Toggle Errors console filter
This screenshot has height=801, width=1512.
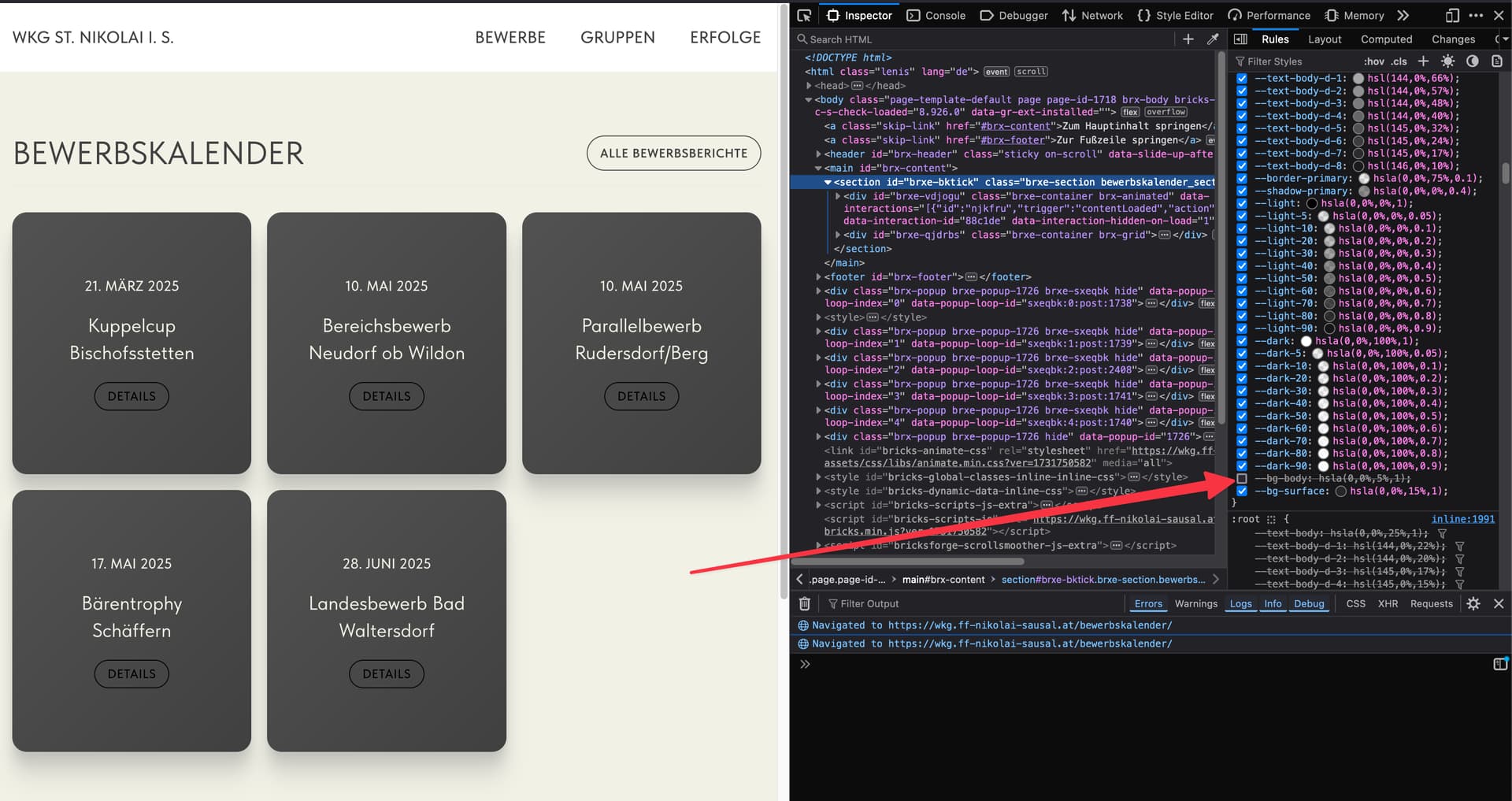click(x=1148, y=604)
